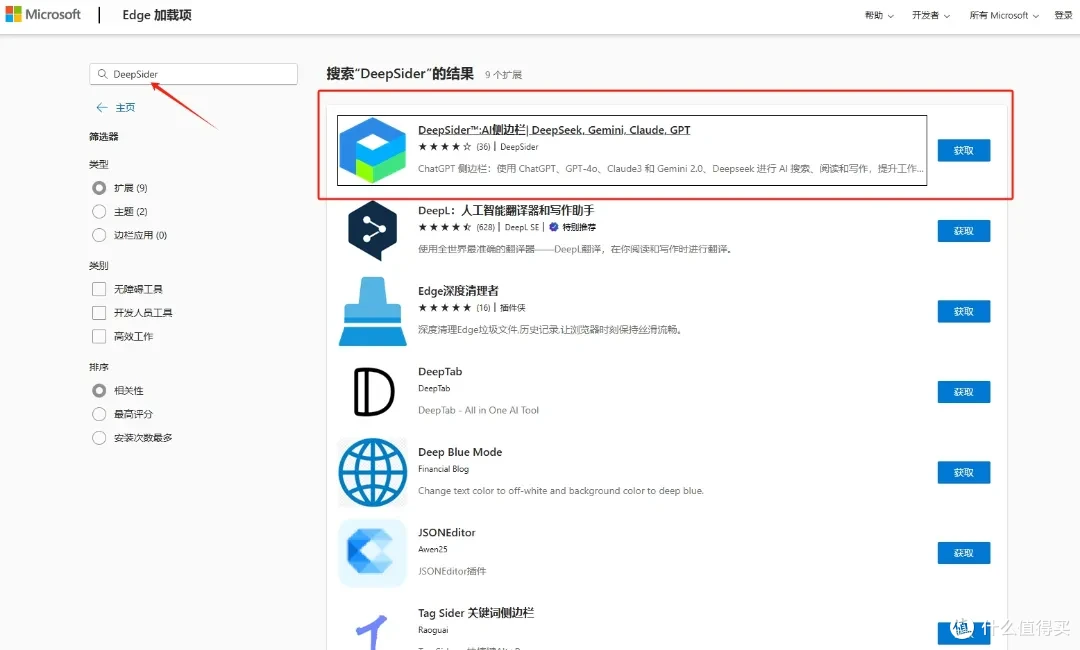
Task: Open the Edge深度清理者 brush icon
Action: point(373,311)
